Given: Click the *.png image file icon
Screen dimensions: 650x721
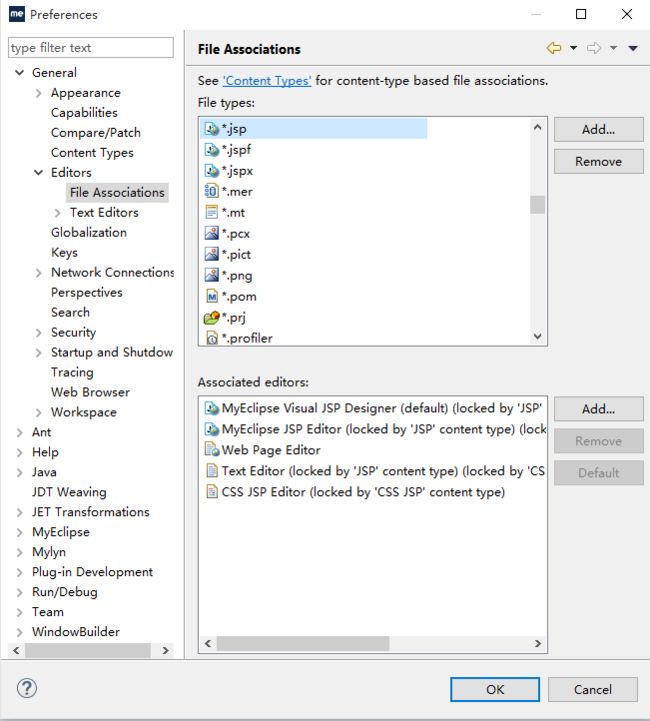Looking at the screenshot, I should click(x=211, y=275).
